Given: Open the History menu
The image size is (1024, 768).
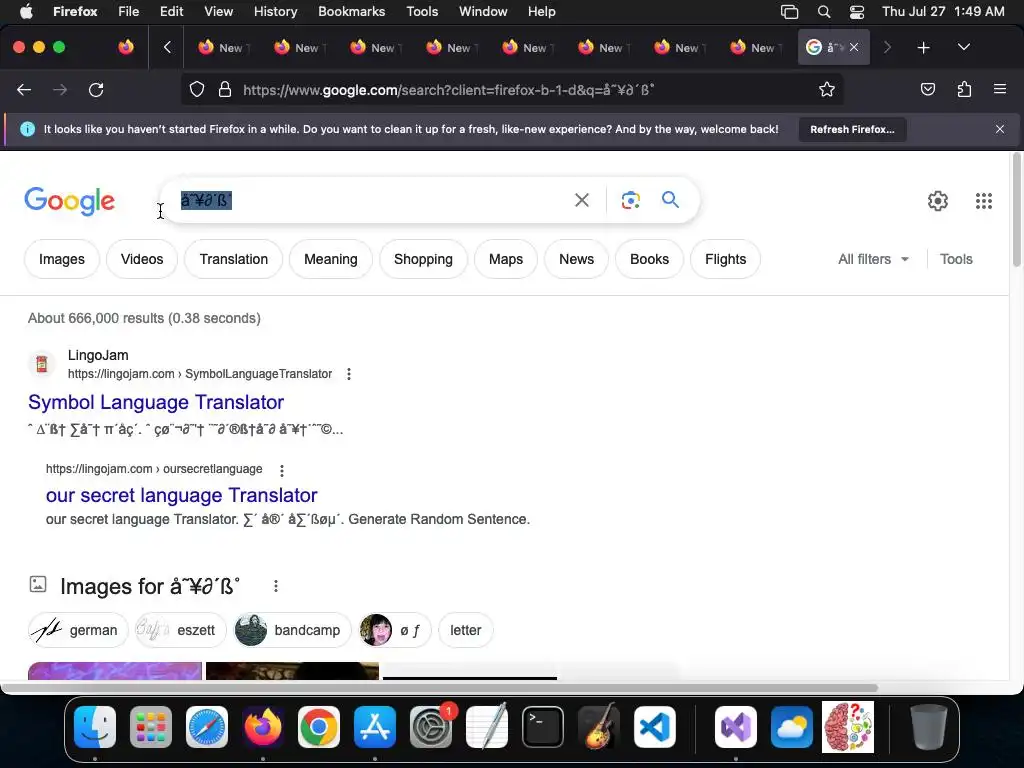Looking at the screenshot, I should (275, 12).
